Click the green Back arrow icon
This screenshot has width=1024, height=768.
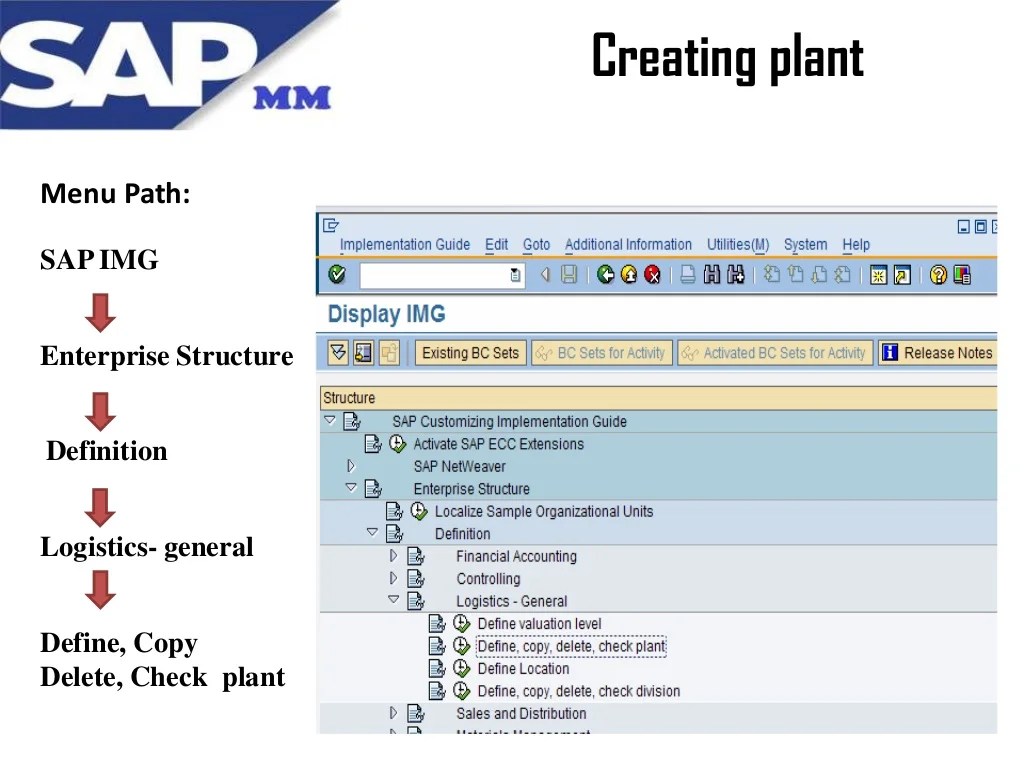605,275
